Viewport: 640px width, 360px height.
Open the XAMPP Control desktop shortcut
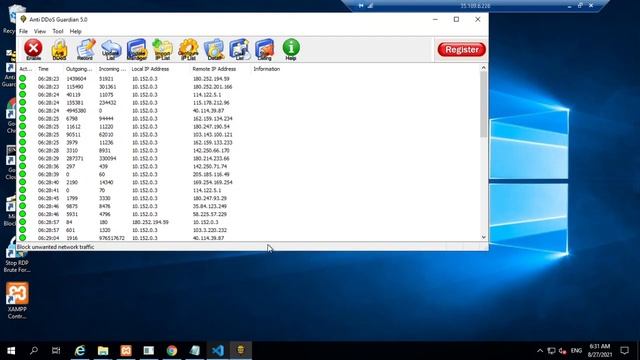[x=17, y=301]
